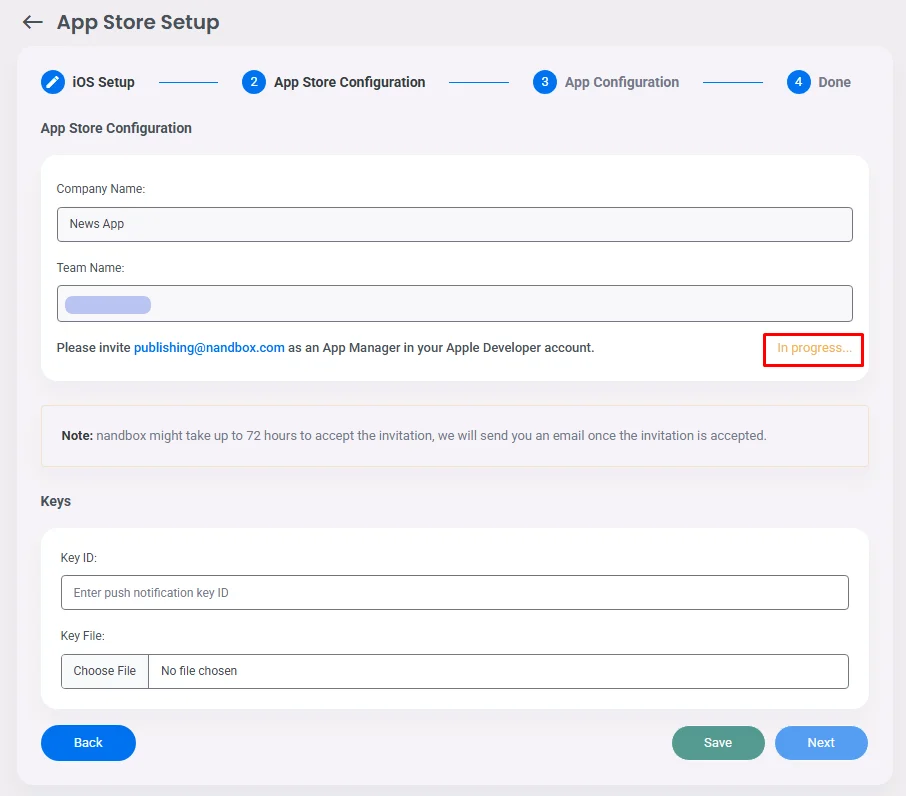This screenshot has width=906, height=796.
Task: Click the step 3 number circle
Action: [544, 82]
